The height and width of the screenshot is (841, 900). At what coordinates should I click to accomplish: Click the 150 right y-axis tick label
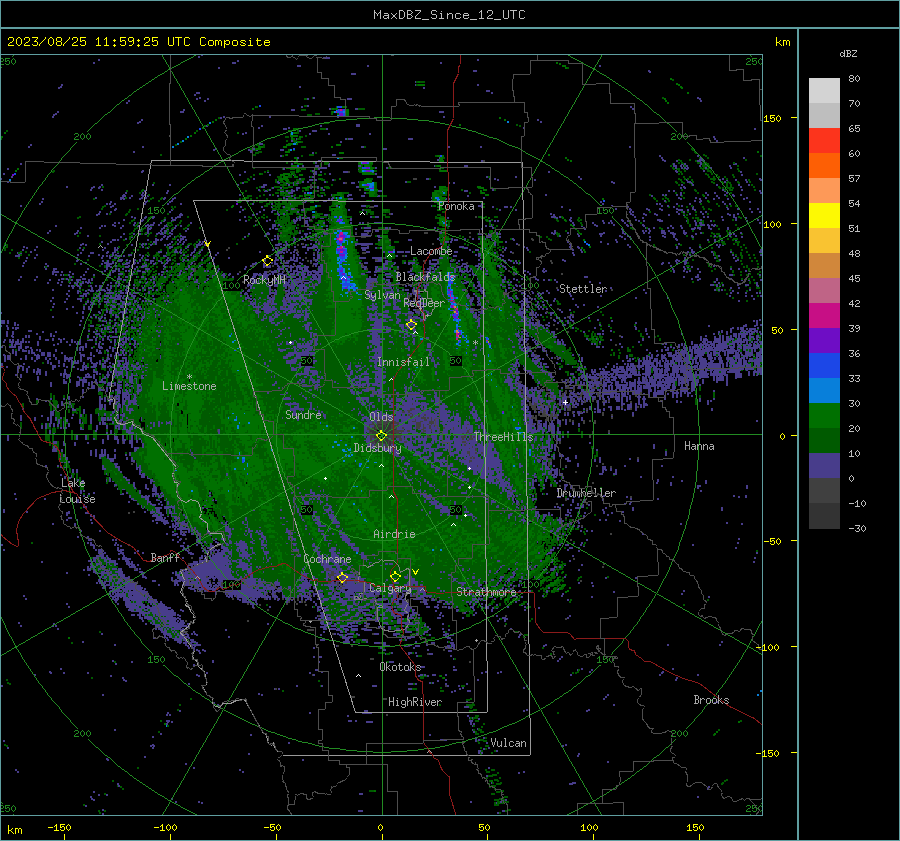click(773, 118)
